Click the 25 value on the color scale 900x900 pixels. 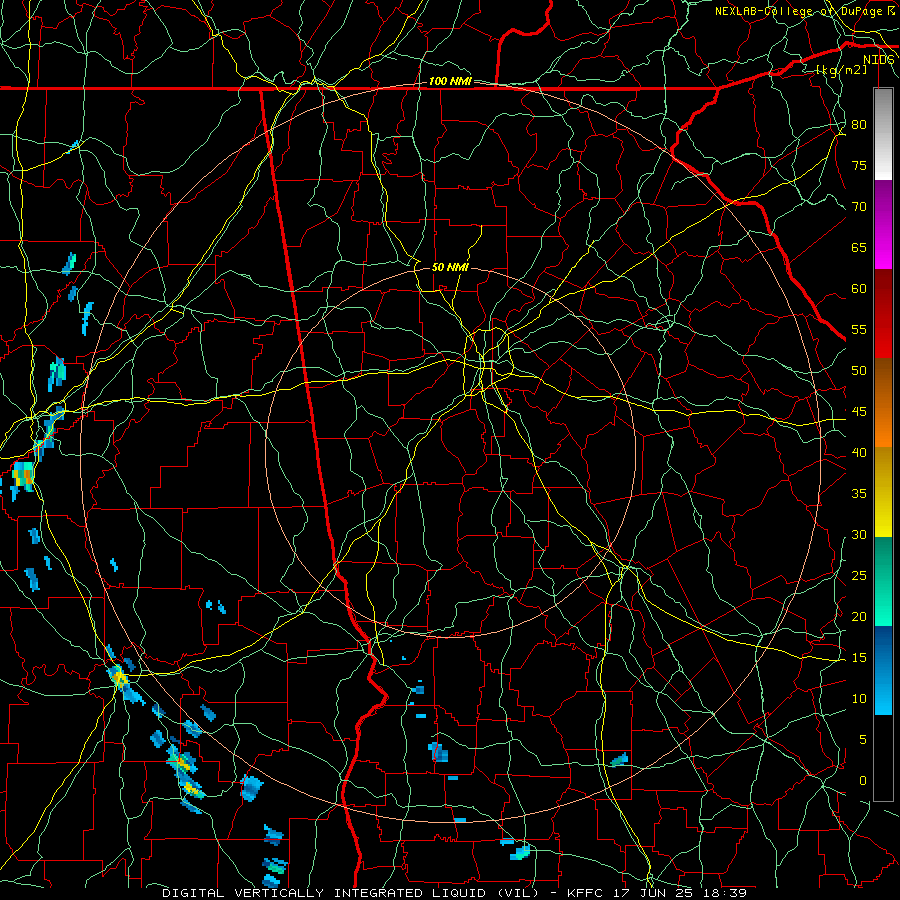859,576
